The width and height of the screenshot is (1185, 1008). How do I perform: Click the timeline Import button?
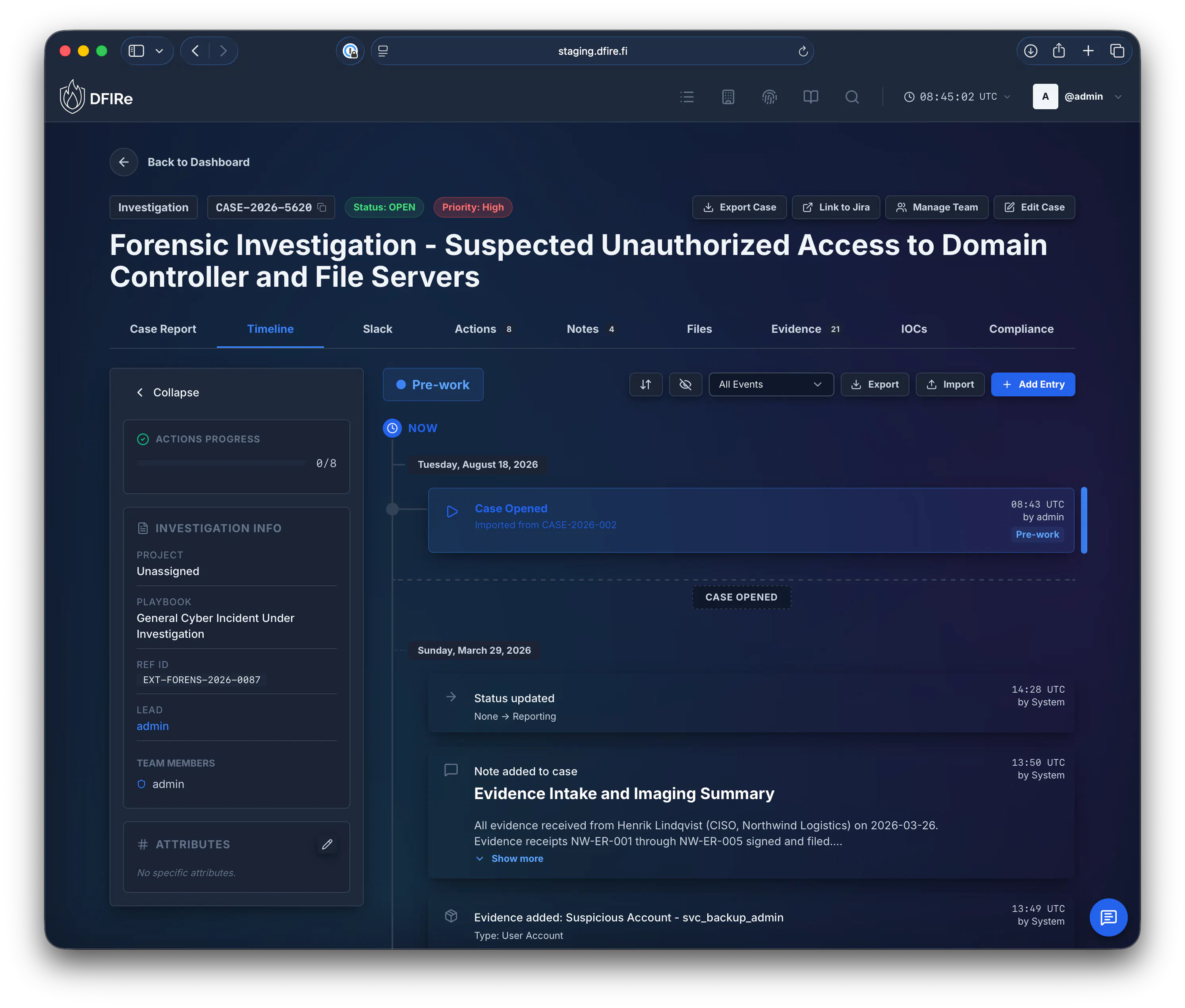tap(950, 384)
